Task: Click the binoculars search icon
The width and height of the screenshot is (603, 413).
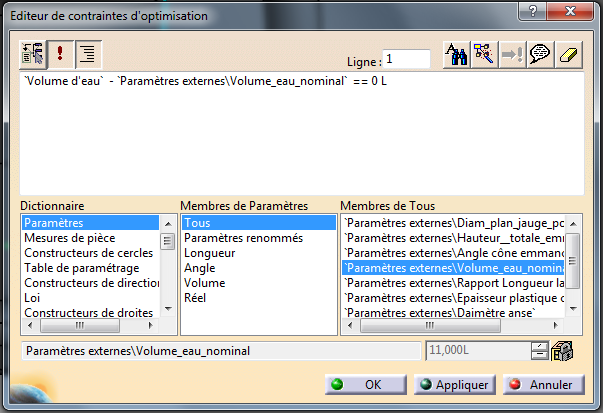Action: [456, 55]
